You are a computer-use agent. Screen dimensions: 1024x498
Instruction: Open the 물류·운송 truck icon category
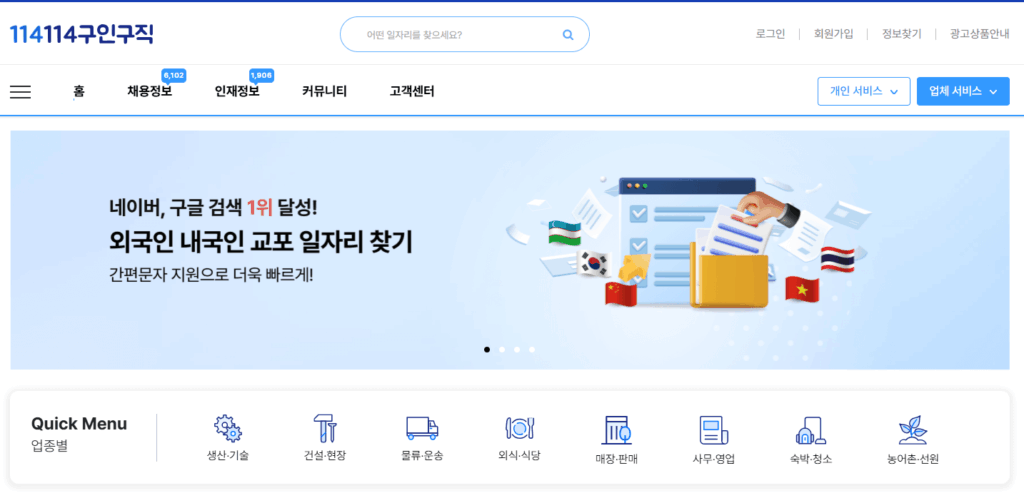[422, 428]
